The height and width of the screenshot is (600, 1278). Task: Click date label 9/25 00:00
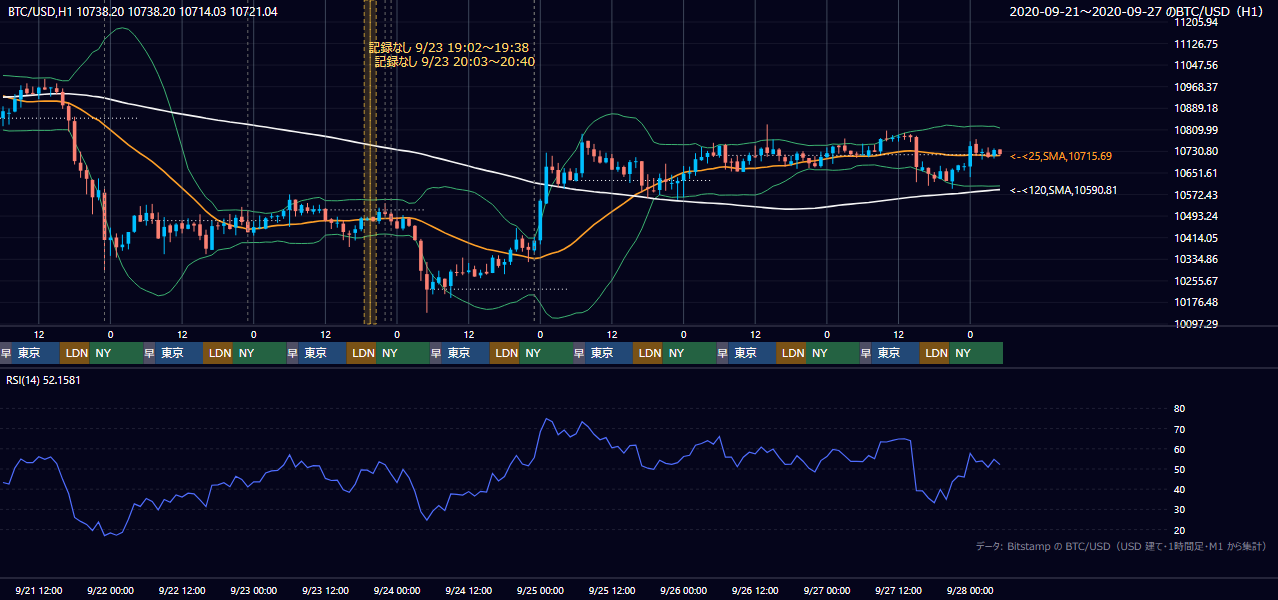pos(541,590)
